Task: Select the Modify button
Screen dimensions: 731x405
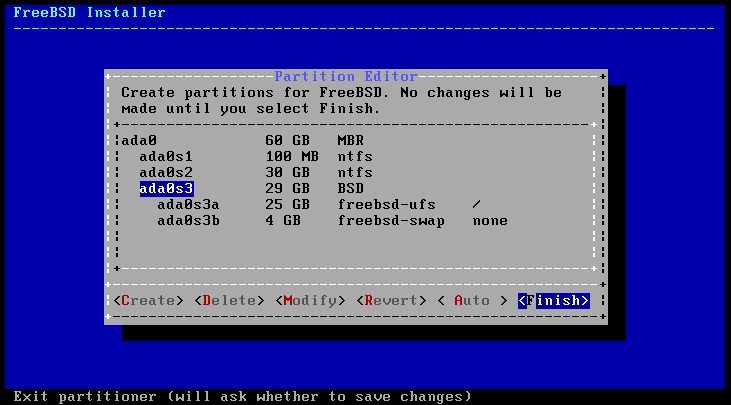Action: (310, 300)
